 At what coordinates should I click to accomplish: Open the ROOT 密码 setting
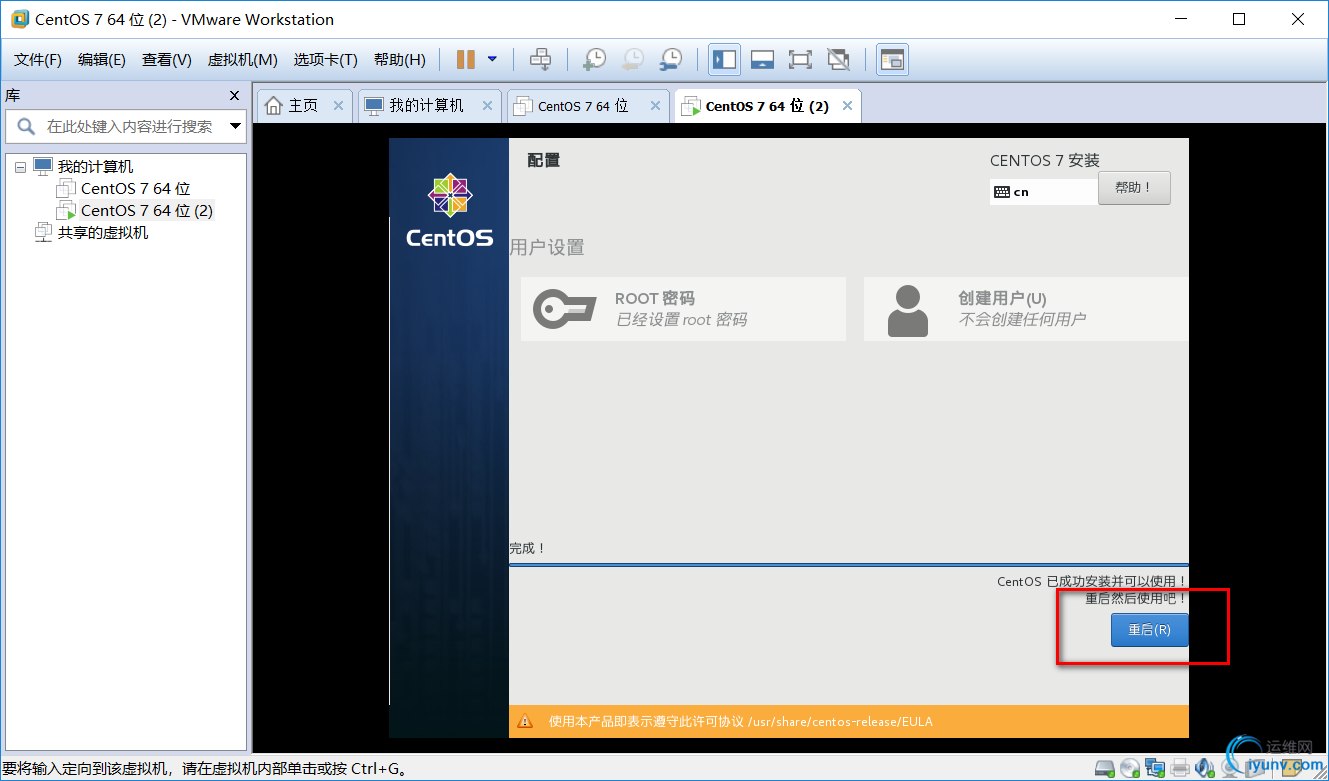683,309
